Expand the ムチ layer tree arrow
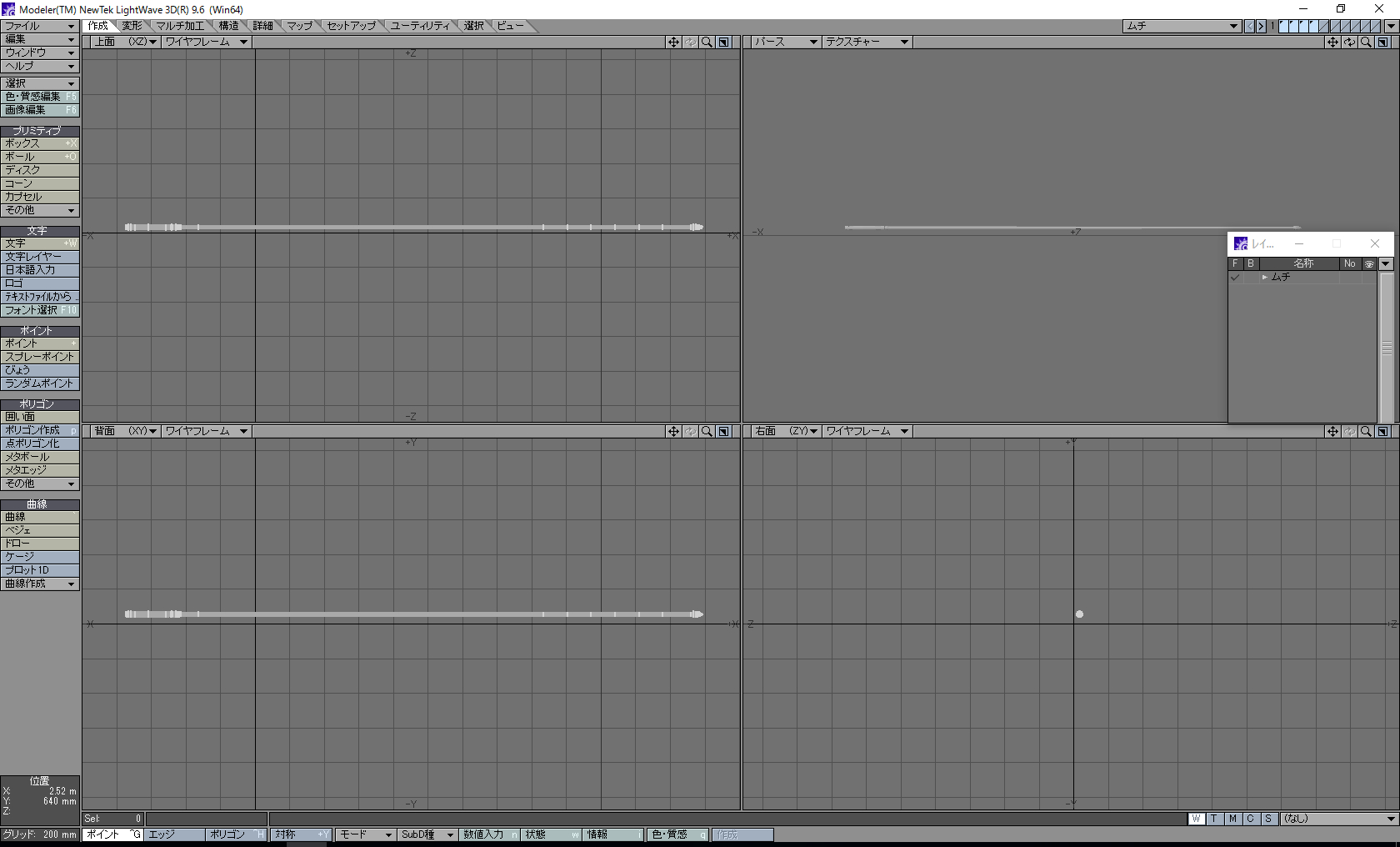Image resolution: width=1400 pixels, height=847 pixels. tap(1264, 278)
